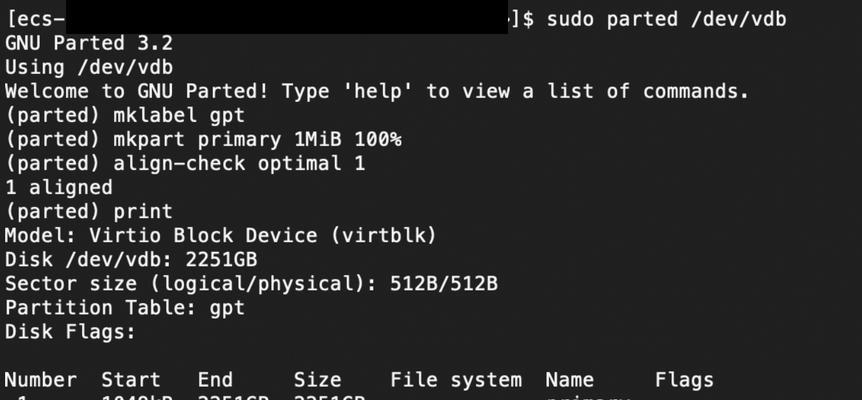Click the 'Disk Flags:' line
The width and height of the screenshot is (862, 400).
click(70, 332)
